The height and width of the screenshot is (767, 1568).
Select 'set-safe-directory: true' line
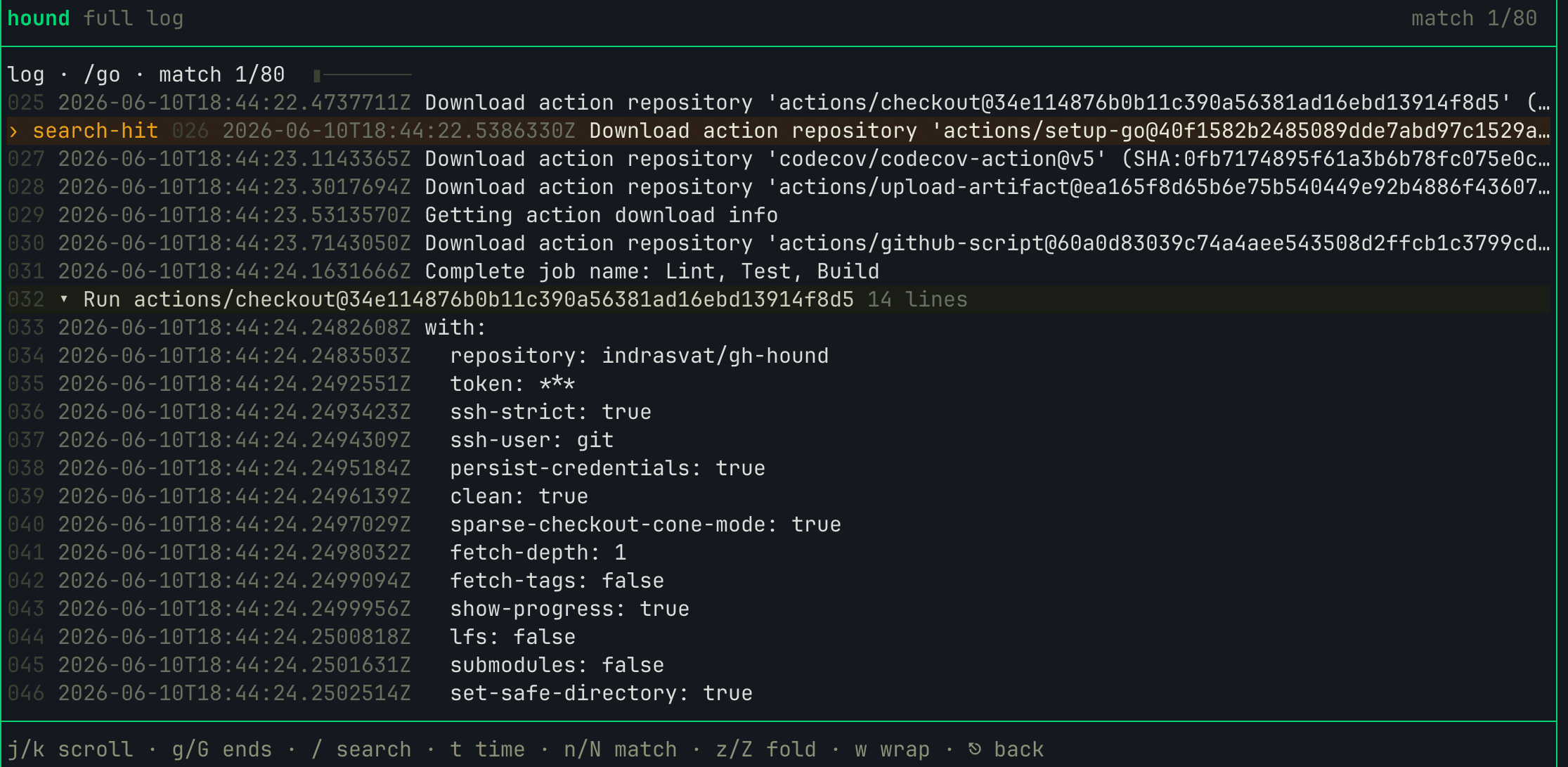pyautogui.click(x=779, y=693)
